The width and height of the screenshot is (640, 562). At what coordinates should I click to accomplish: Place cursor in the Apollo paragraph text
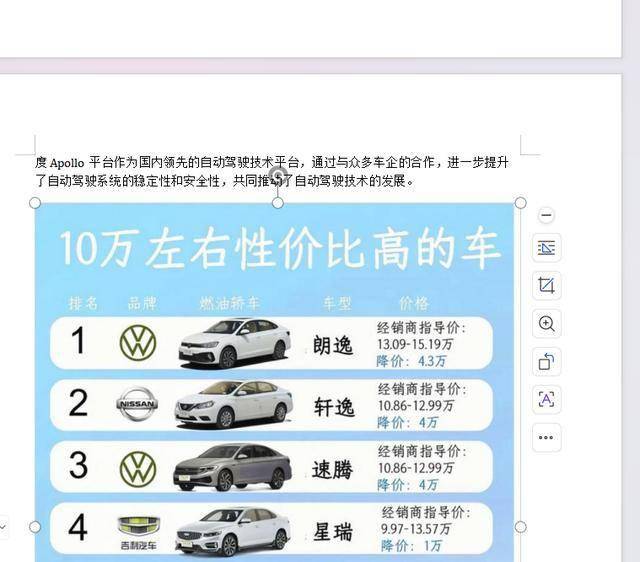(271, 171)
